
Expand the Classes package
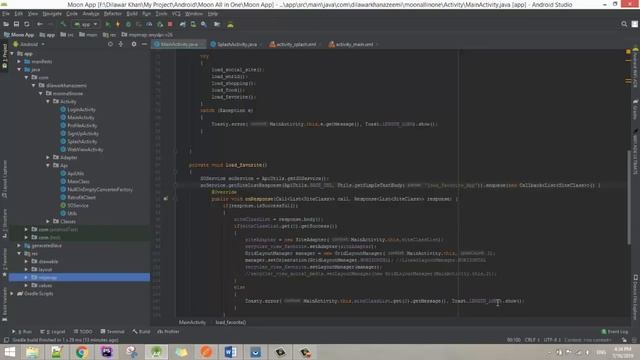point(48,222)
